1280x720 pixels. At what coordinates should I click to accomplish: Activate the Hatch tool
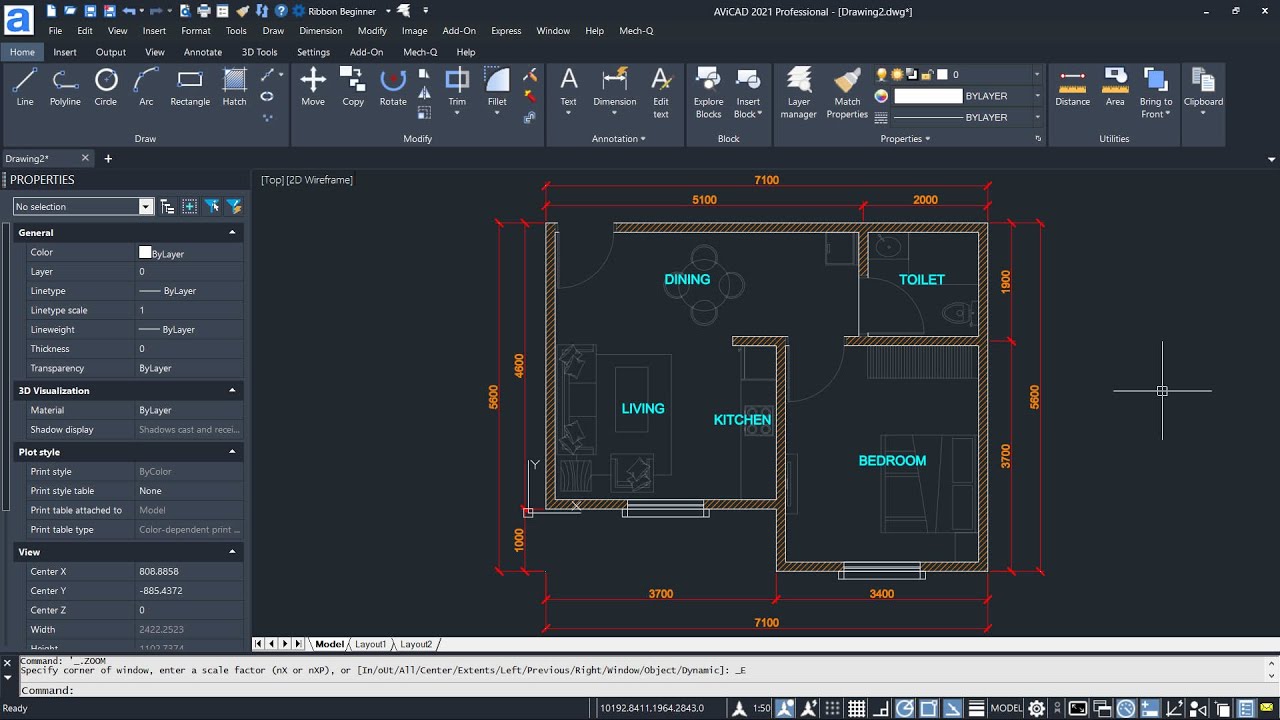click(234, 87)
